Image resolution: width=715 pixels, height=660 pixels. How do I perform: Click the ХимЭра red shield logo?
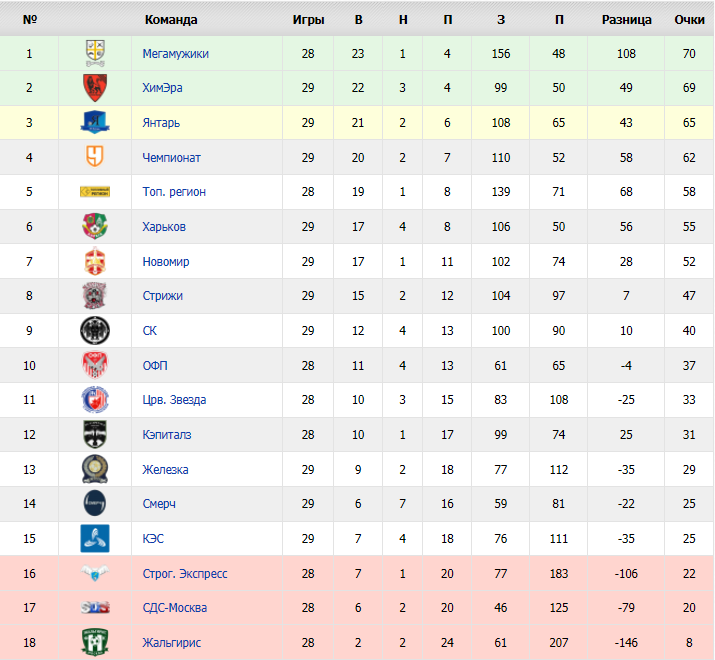coord(95,88)
